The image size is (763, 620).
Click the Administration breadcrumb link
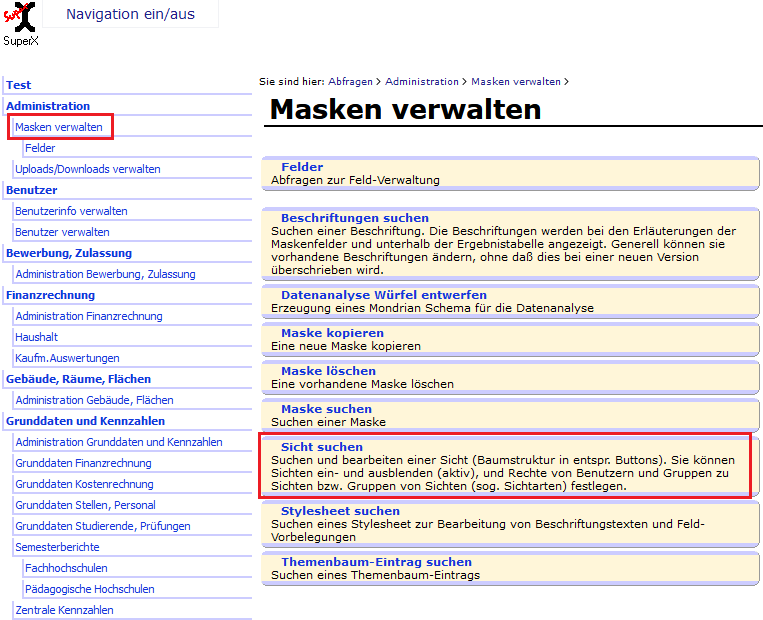tap(422, 82)
